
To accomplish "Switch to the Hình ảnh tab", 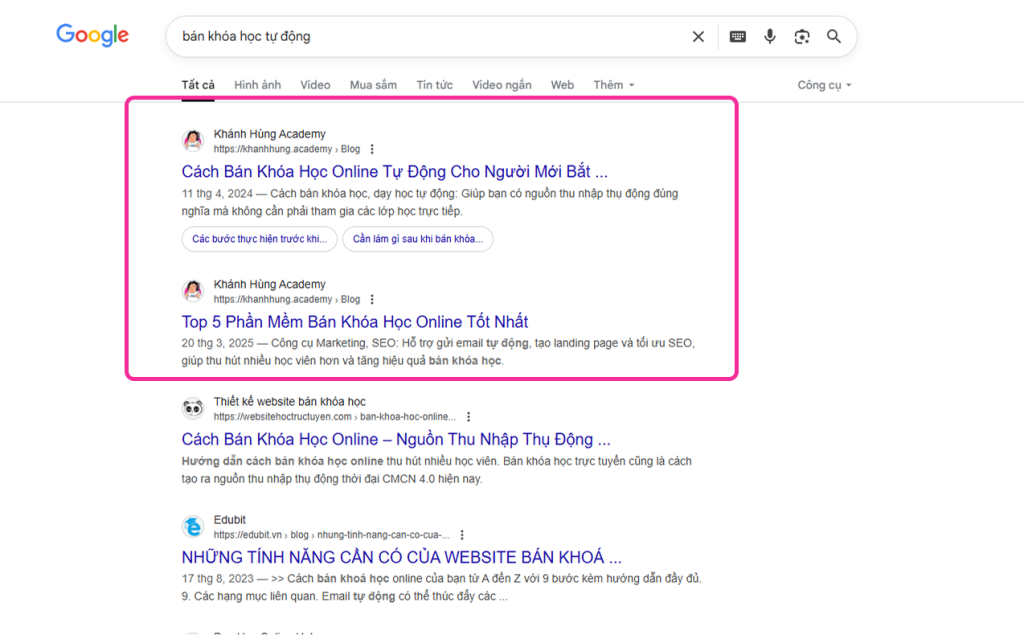I will [257, 85].
